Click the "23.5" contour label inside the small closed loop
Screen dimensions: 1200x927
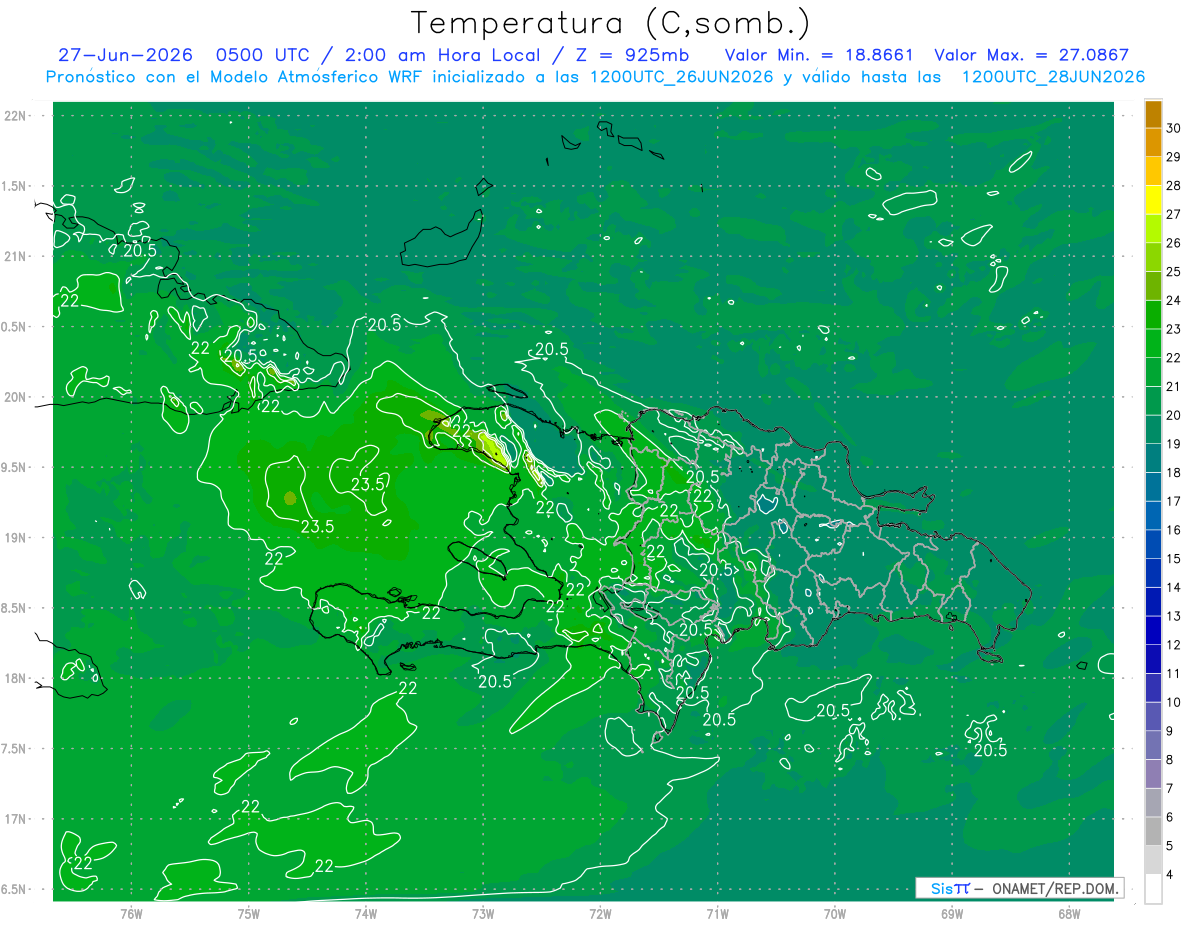pyautogui.click(x=368, y=484)
